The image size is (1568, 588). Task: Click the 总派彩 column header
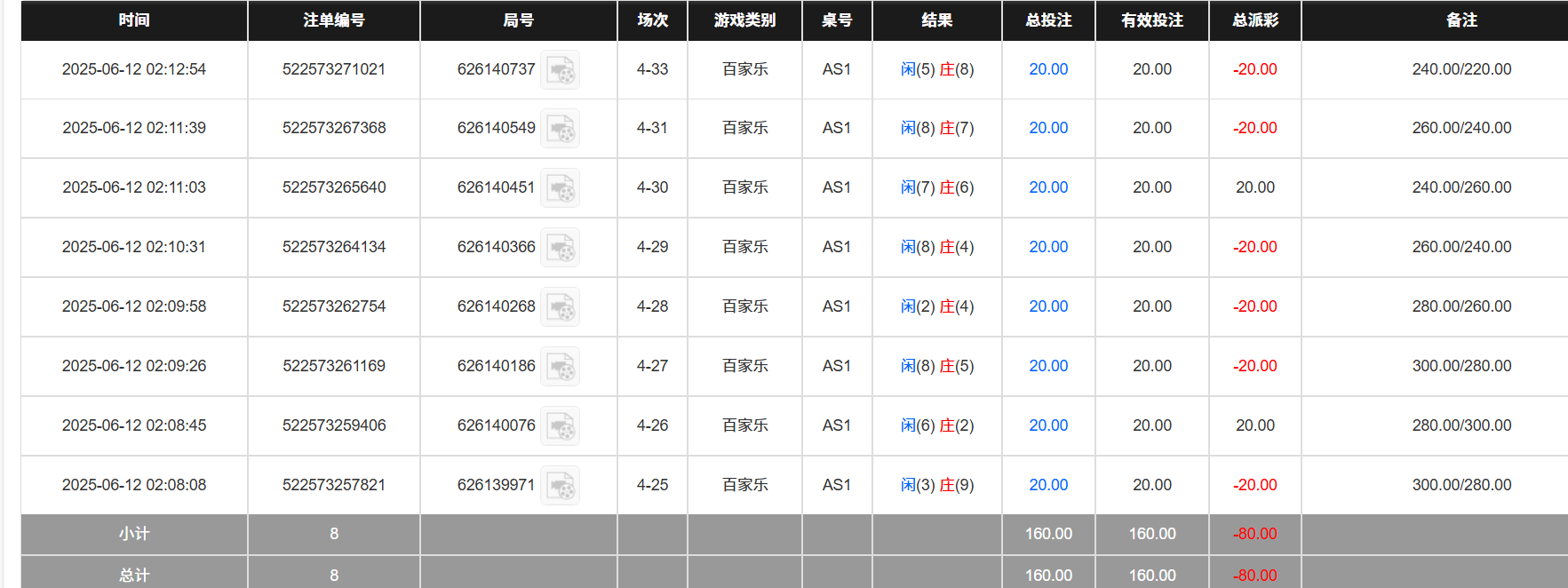tap(1254, 20)
